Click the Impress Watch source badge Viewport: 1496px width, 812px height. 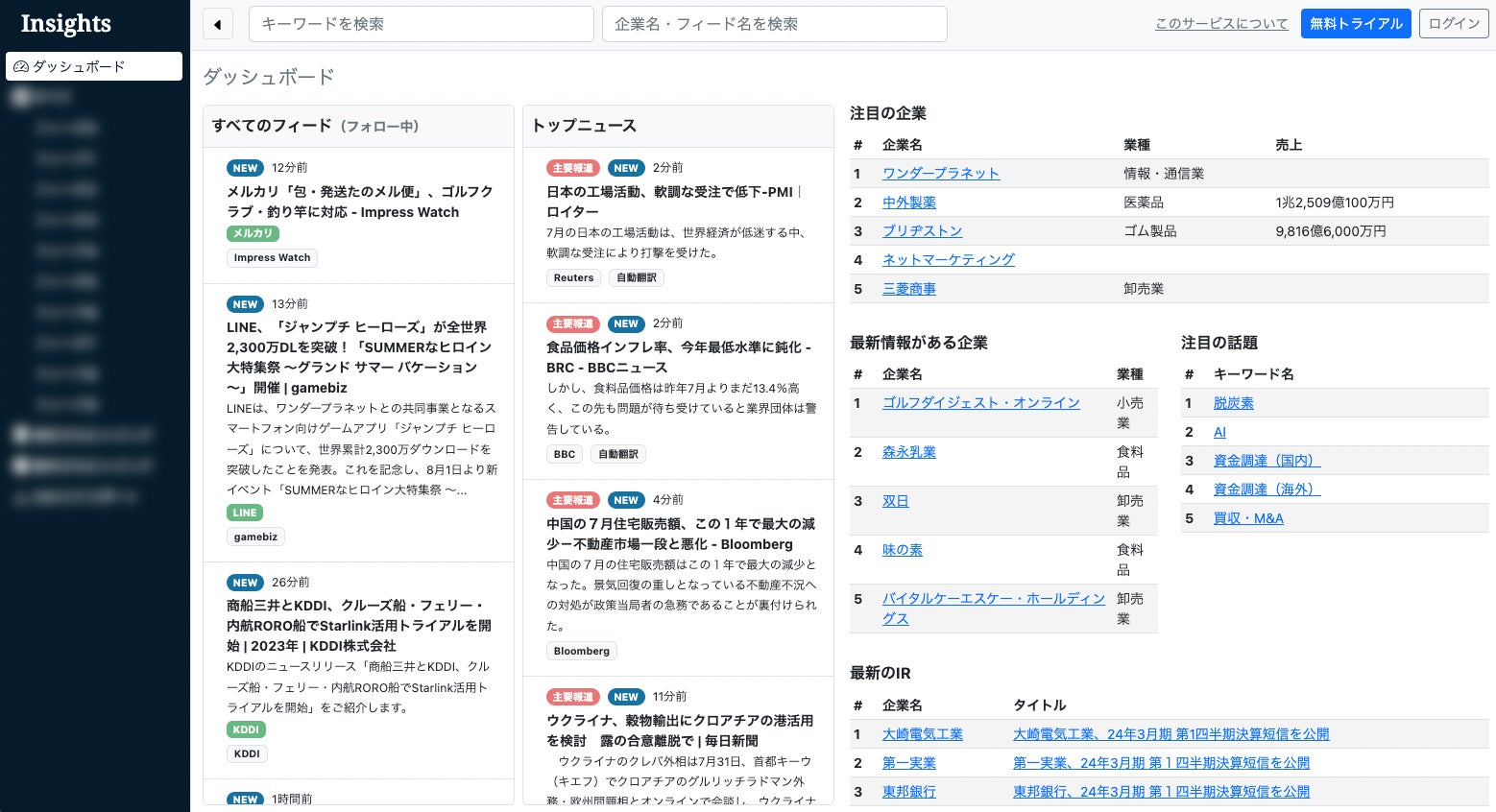(x=272, y=257)
